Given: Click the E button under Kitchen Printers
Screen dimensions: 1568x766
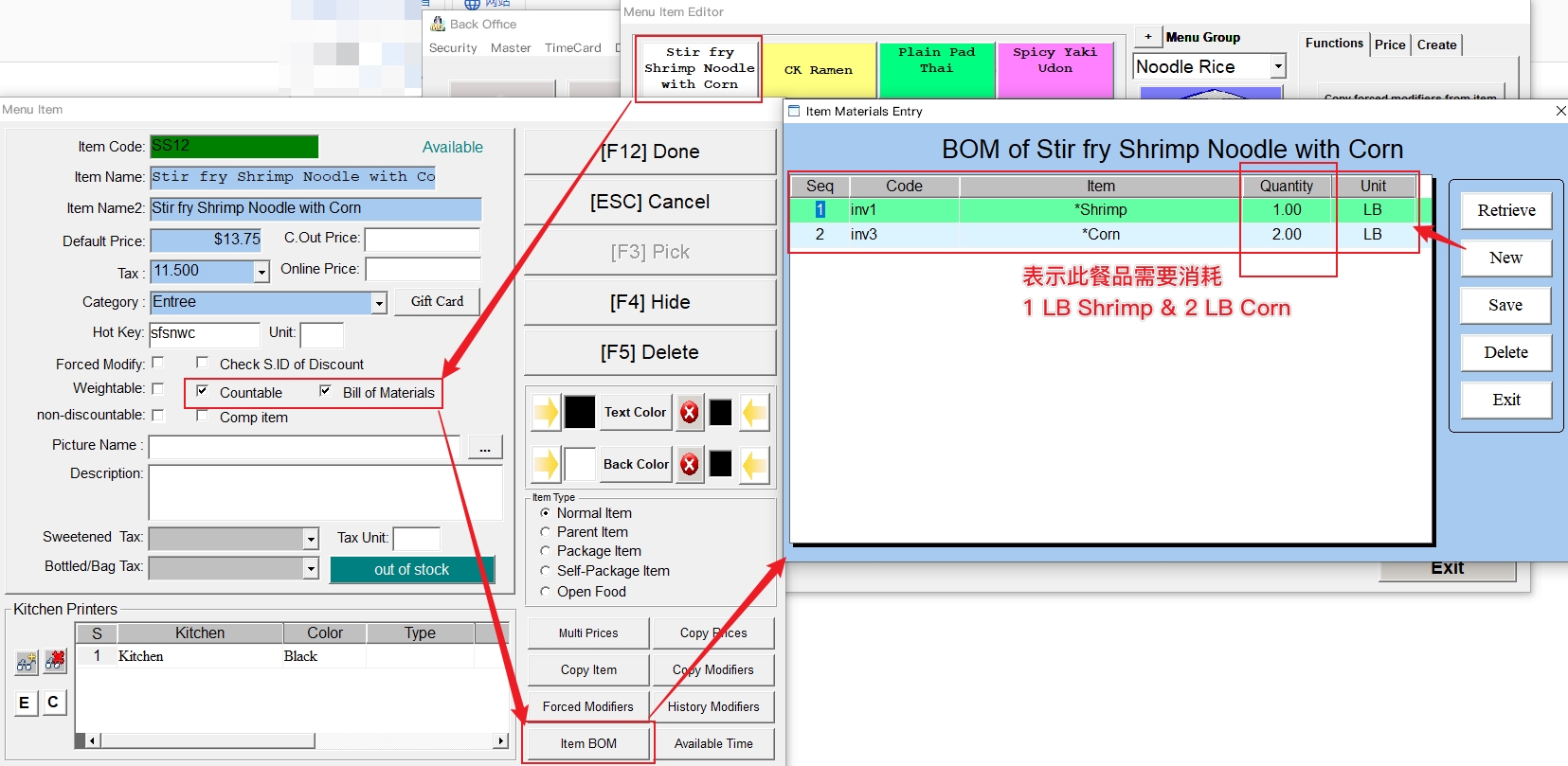Looking at the screenshot, I should pyautogui.click(x=25, y=703).
